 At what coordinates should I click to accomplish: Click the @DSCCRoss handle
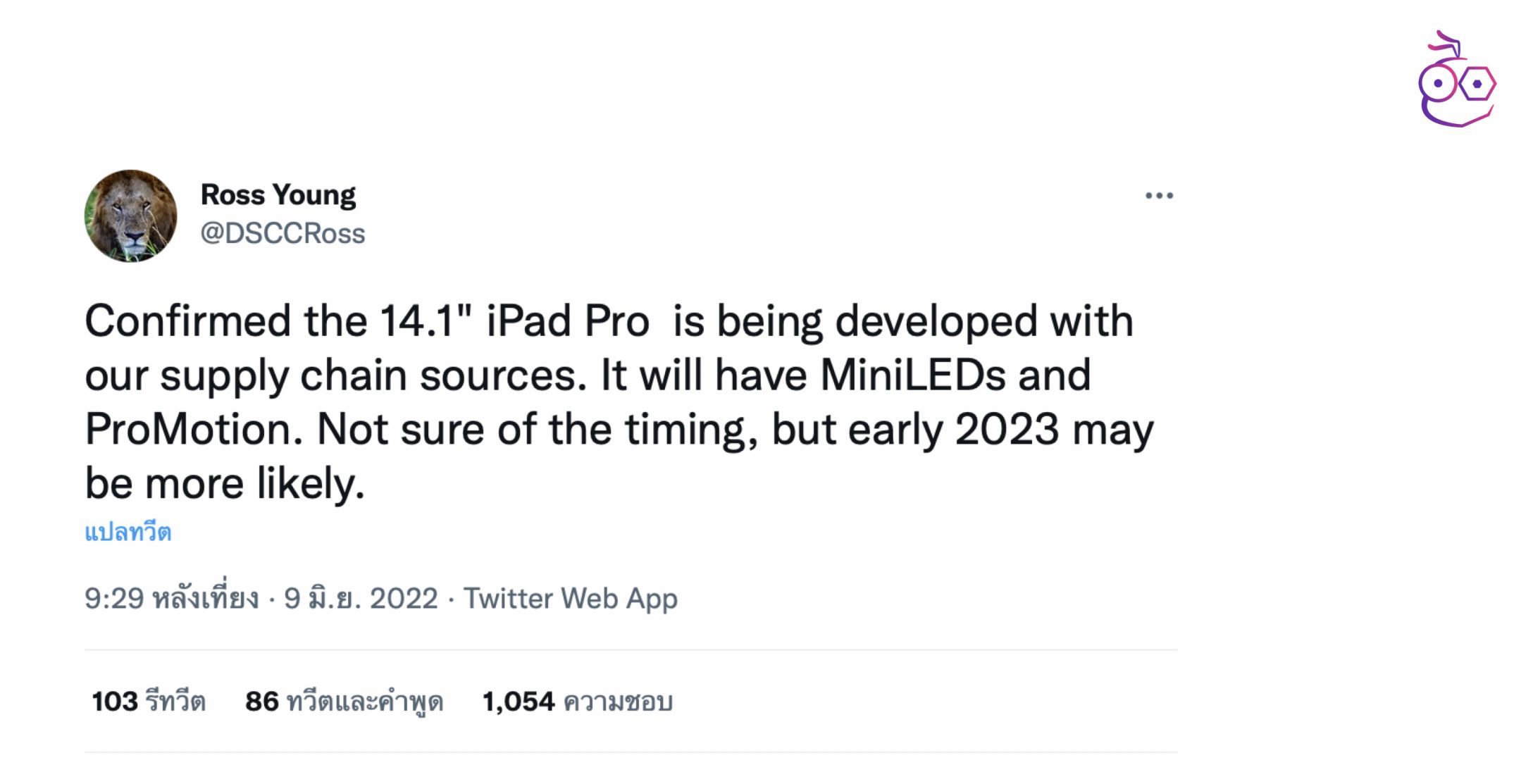point(283,233)
